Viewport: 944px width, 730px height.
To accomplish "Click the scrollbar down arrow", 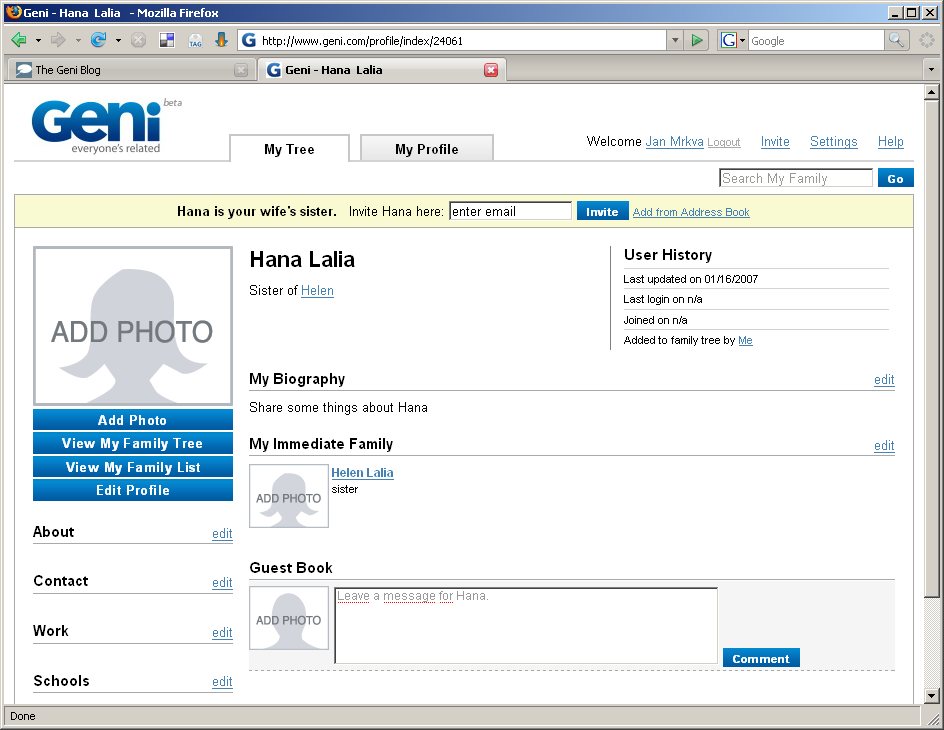I will 931,696.
